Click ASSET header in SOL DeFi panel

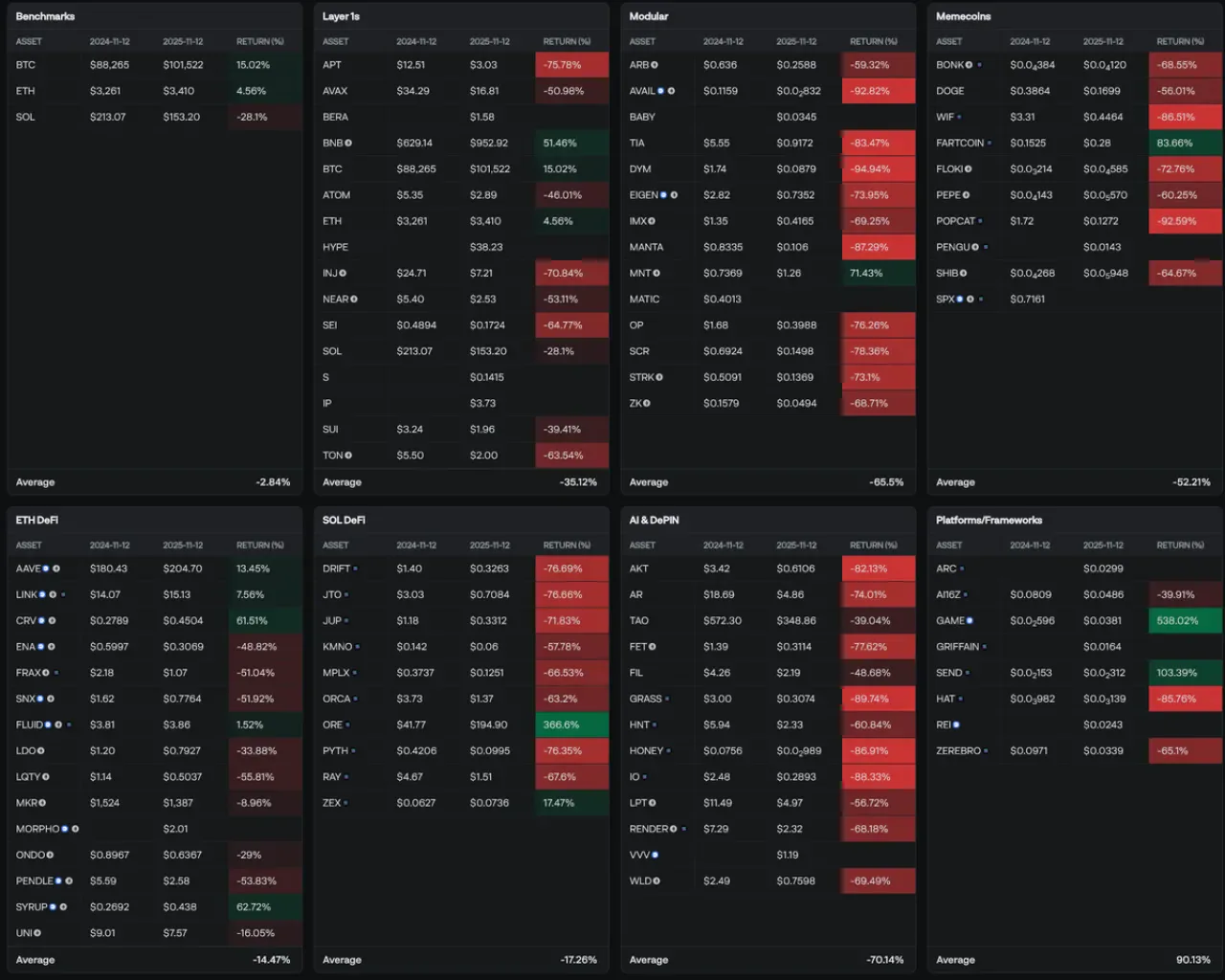click(x=336, y=546)
